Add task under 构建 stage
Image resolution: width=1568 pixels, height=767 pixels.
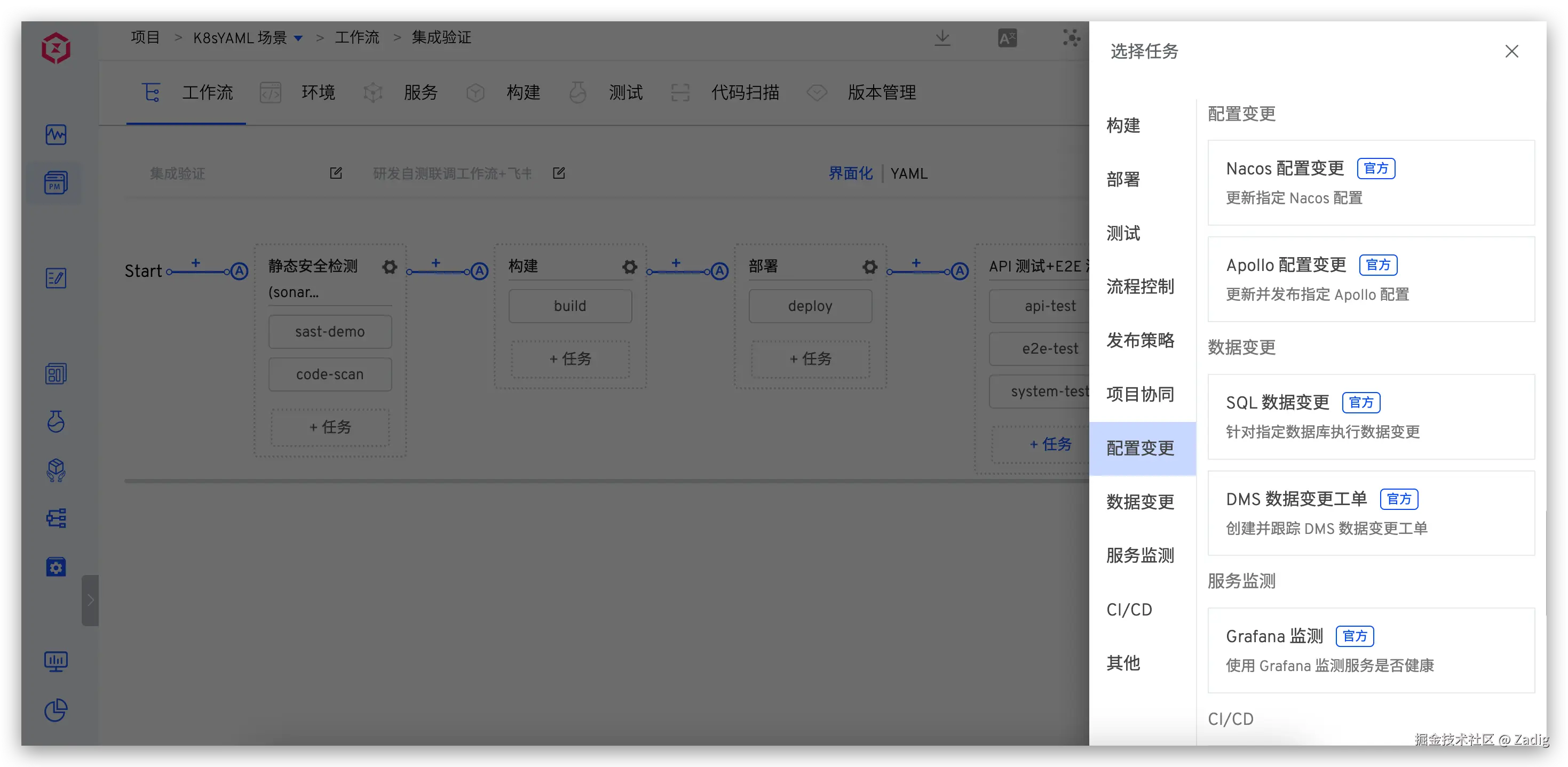coord(570,359)
